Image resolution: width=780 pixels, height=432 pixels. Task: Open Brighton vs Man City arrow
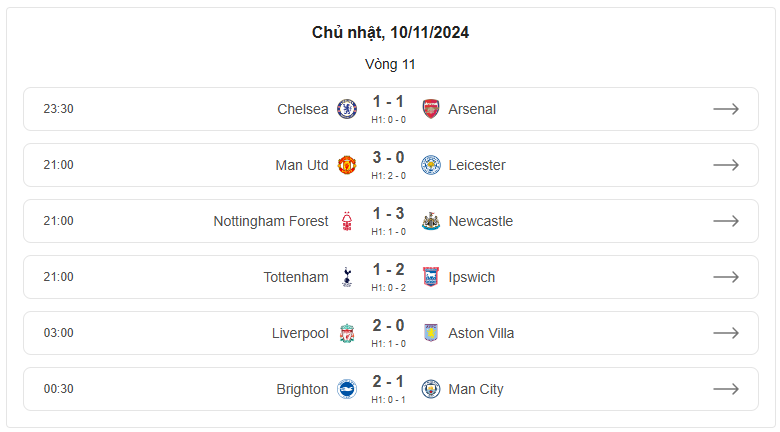point(726,389)
